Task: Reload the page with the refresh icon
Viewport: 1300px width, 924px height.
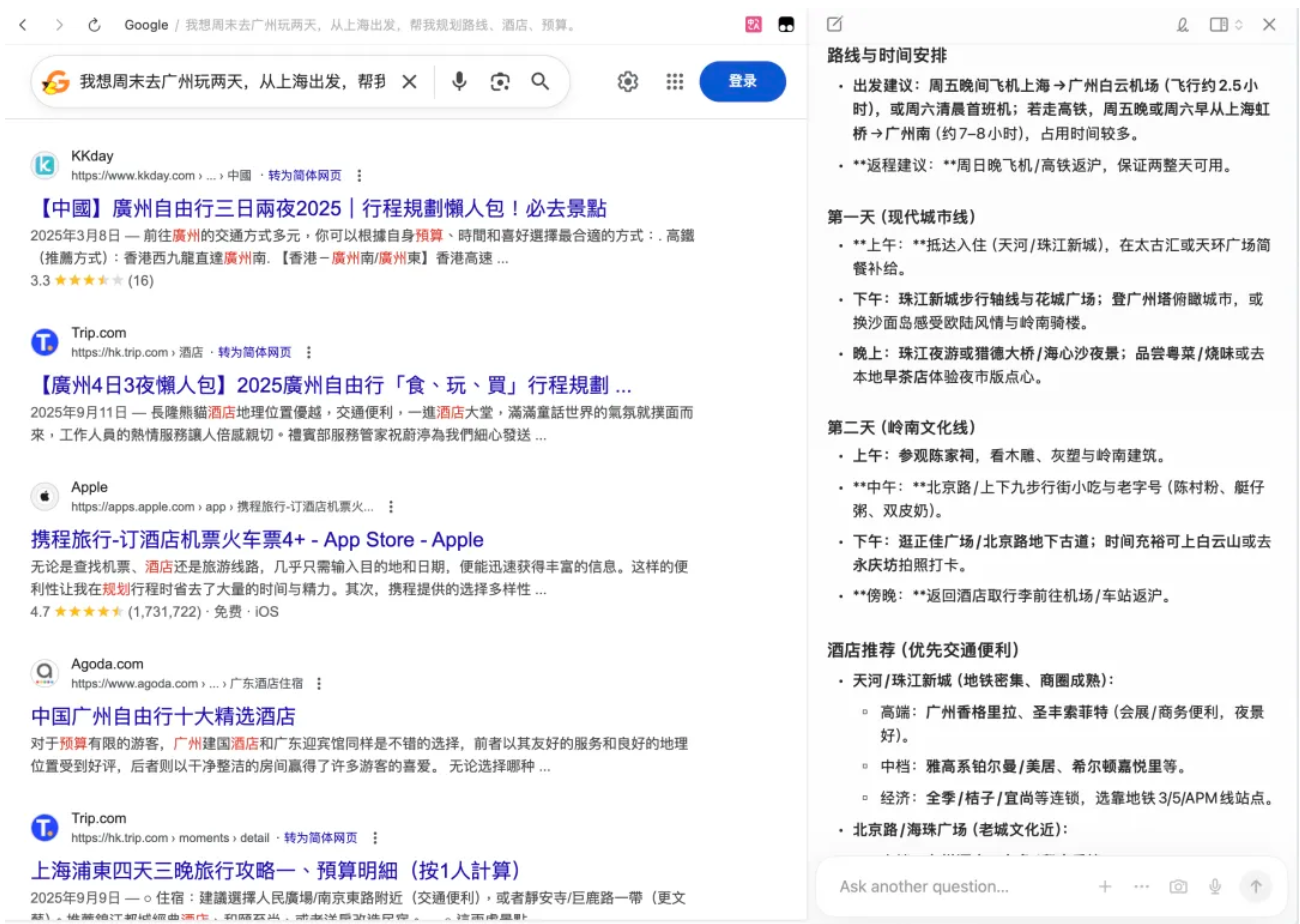Action: point(94,24)
